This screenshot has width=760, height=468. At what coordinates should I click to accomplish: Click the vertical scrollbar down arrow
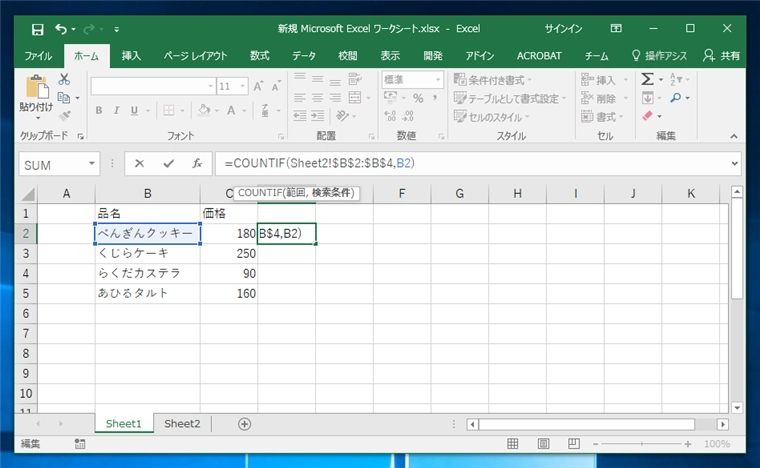(x=737, y=408)
